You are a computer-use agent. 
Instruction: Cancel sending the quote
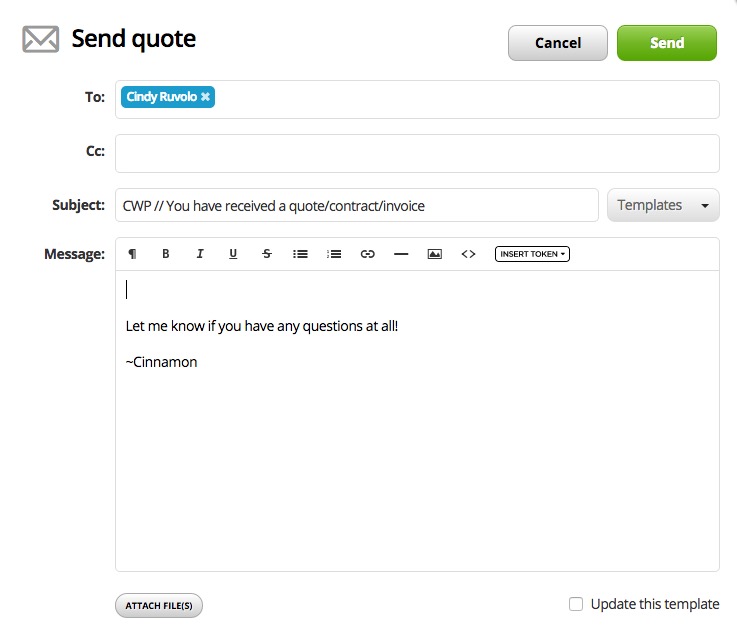point(557,43)
